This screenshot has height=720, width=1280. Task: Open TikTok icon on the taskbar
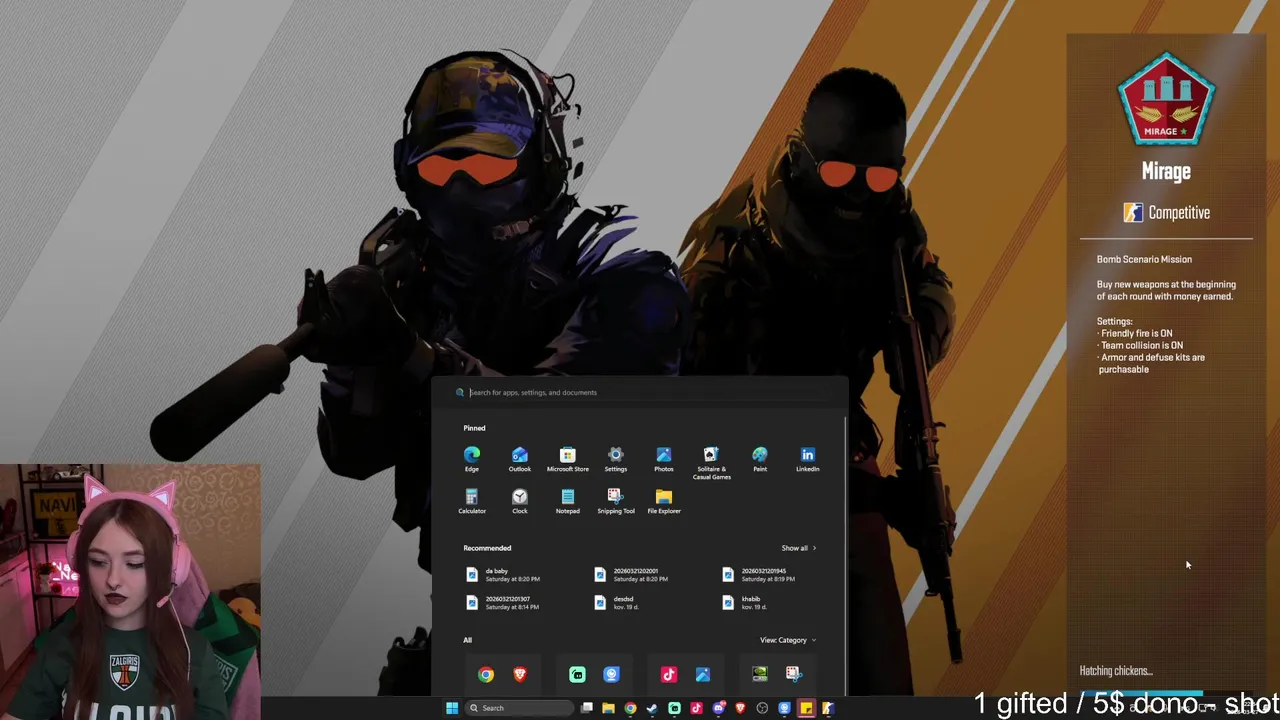pyautogui.click(x=696, y=708)
